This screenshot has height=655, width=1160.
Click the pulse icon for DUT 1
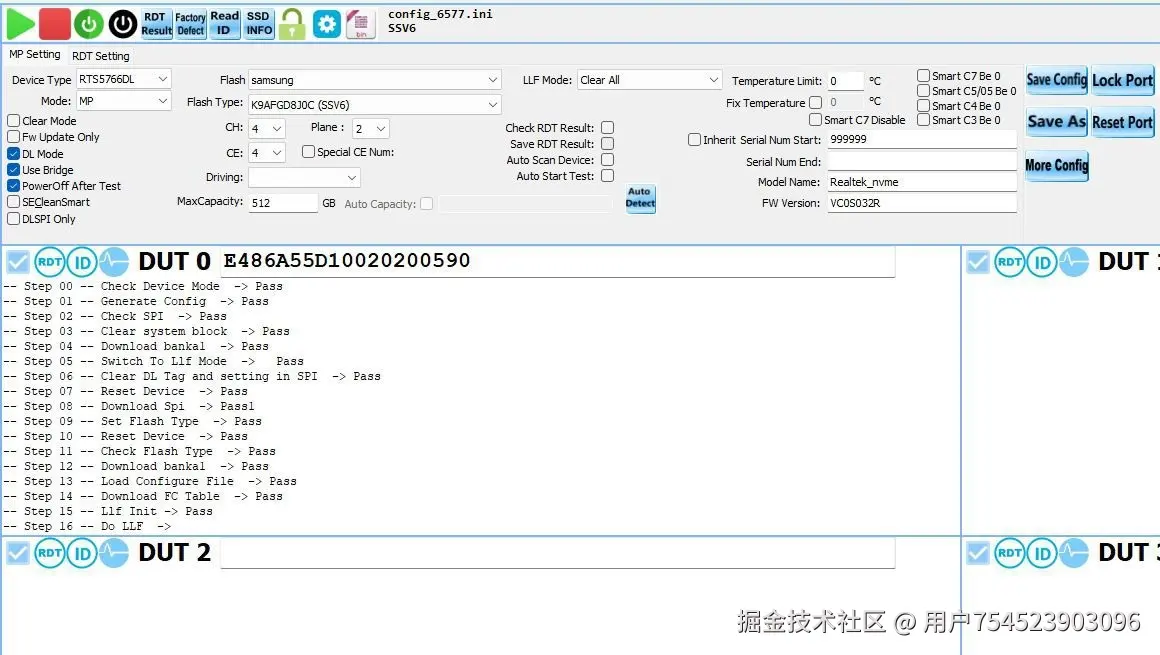pos(1073,262)
